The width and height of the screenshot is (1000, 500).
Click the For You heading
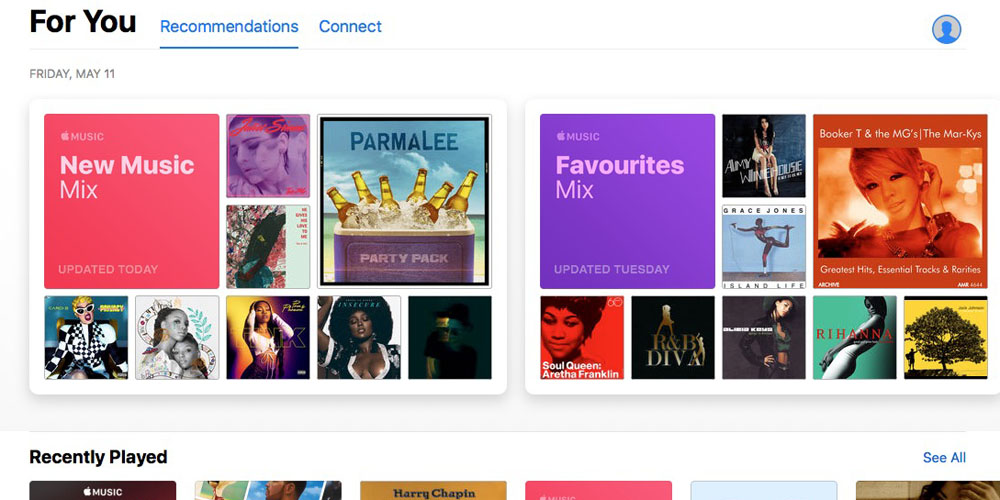[83, 22]
